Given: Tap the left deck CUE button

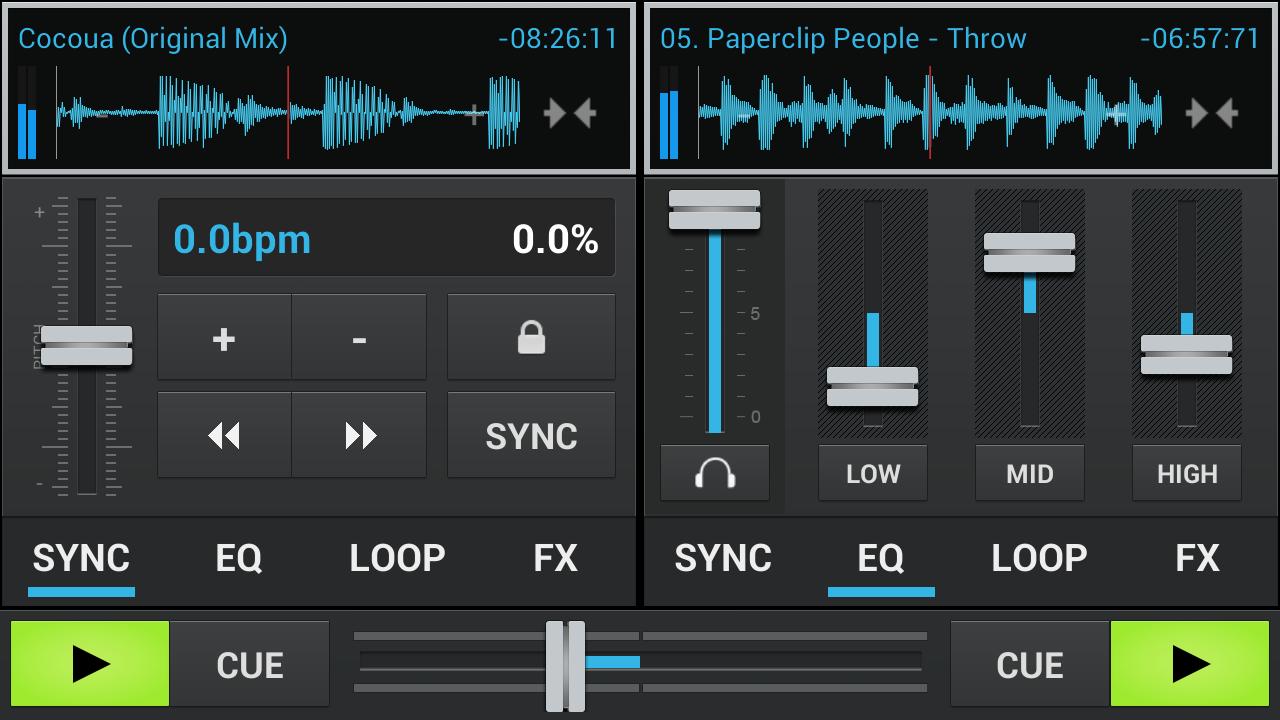Looking at the screenshot, I should click(249, 664).
